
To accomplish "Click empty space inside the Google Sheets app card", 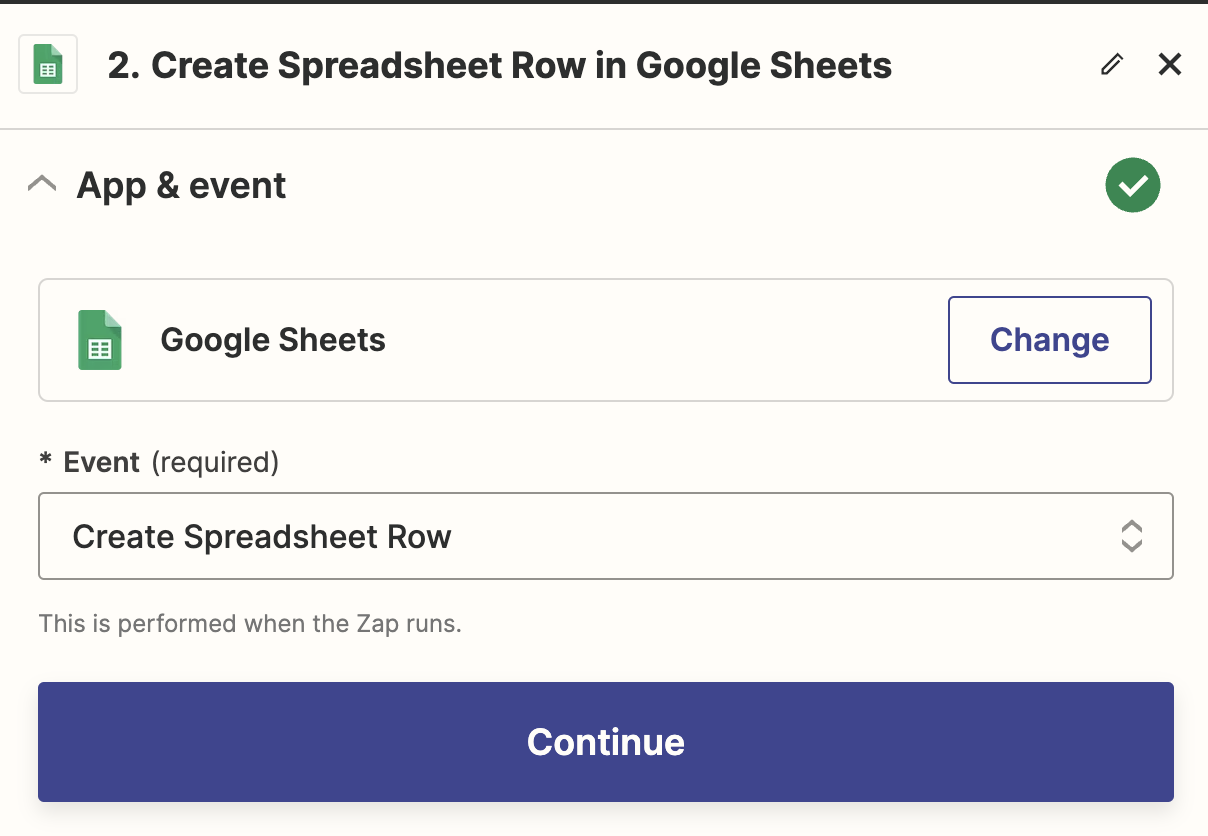I will (x=660, y=340).
